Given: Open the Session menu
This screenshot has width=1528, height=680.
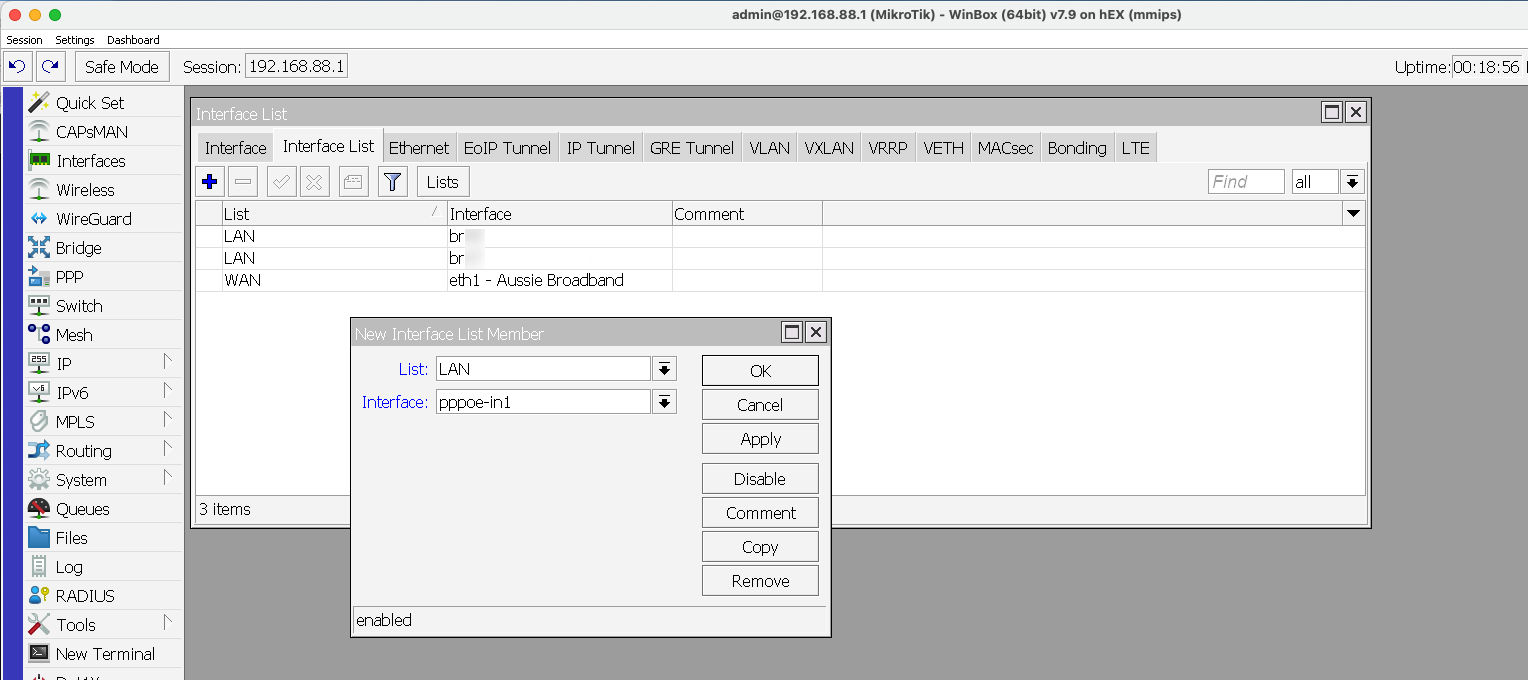Looking at the screenshot, I should click(x=24, y=40).
